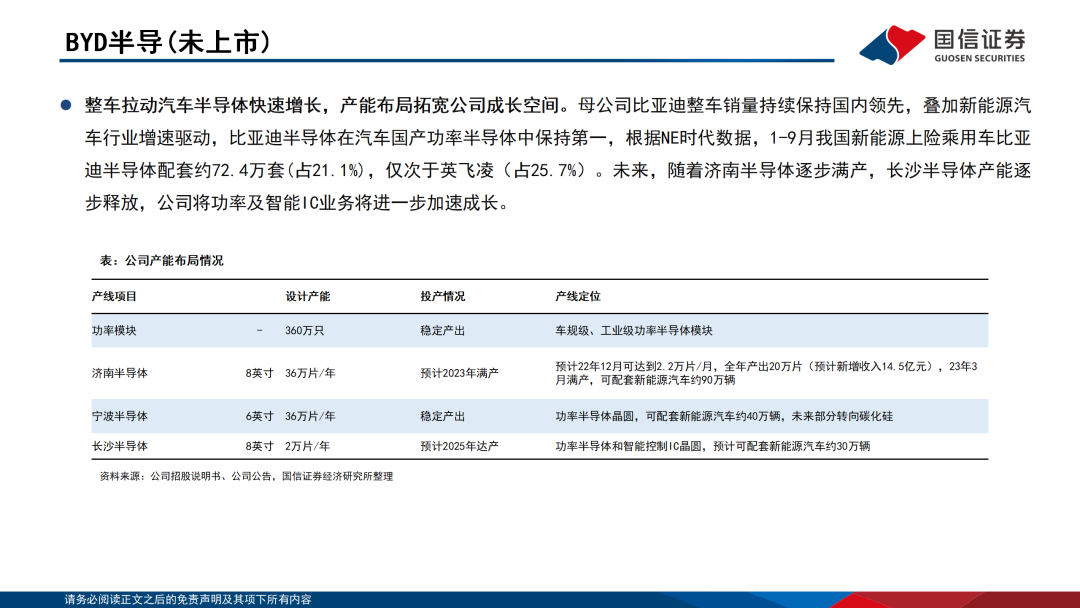Click the cell '6英寸'

coord(260,417)
